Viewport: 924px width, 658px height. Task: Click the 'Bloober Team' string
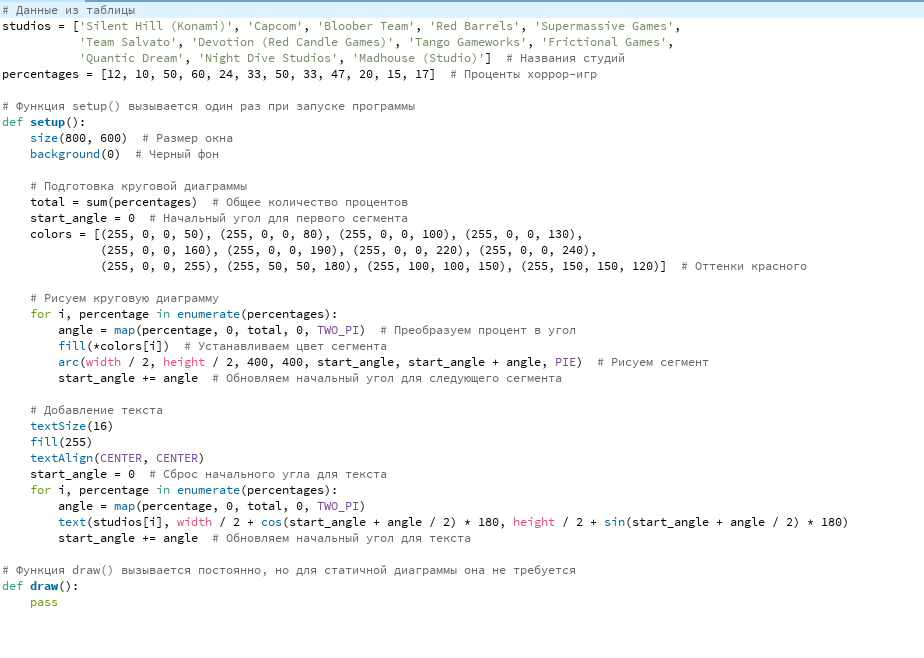click(x=366, y=26)
